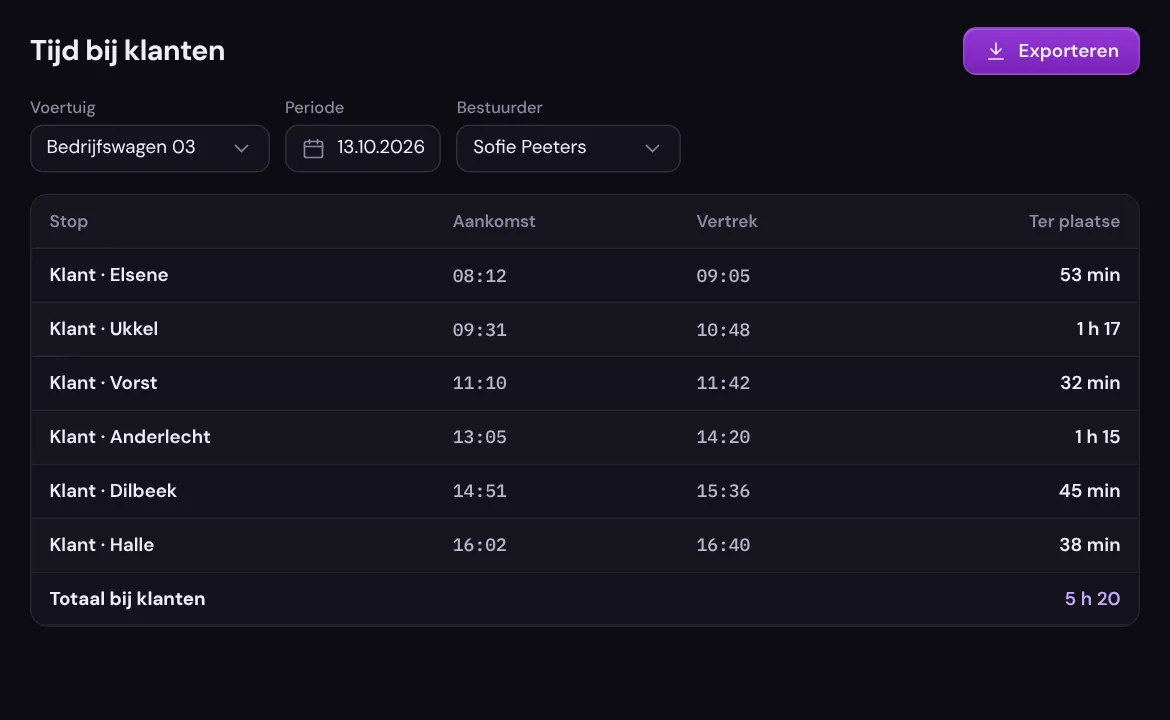Click arrival time 14:51
Viewport: 1170px width, 720px height.
tap(480, 491)
